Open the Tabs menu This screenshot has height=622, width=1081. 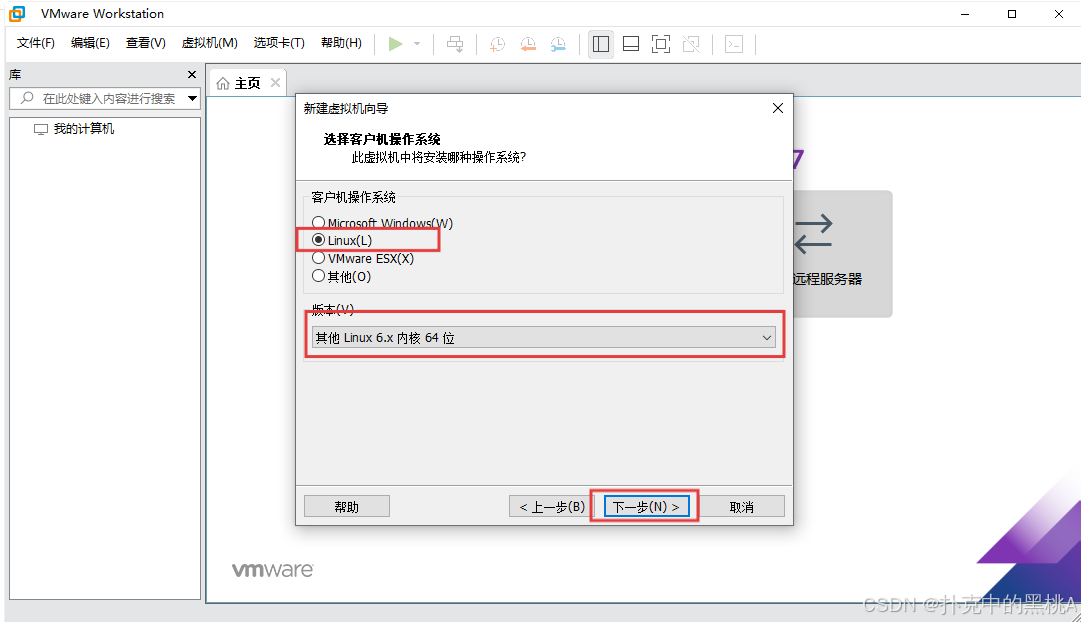279,43
